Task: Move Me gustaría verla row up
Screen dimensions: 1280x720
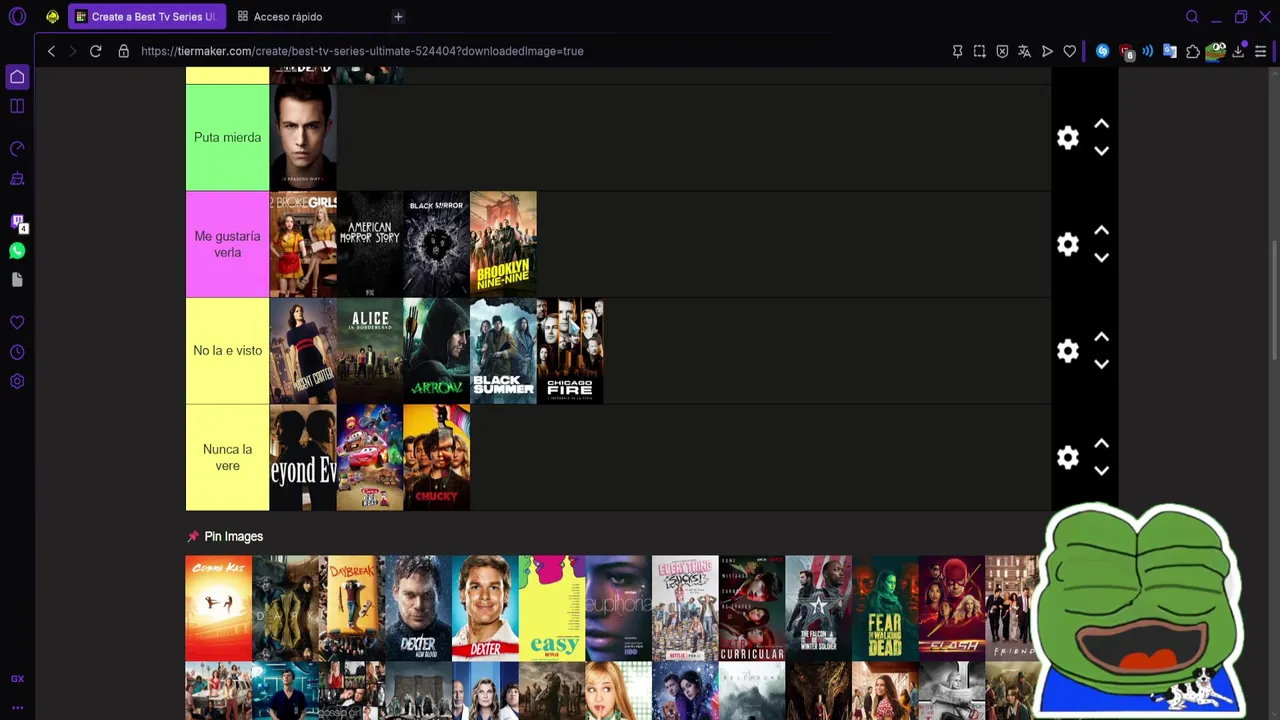Action: (1101, 231)
